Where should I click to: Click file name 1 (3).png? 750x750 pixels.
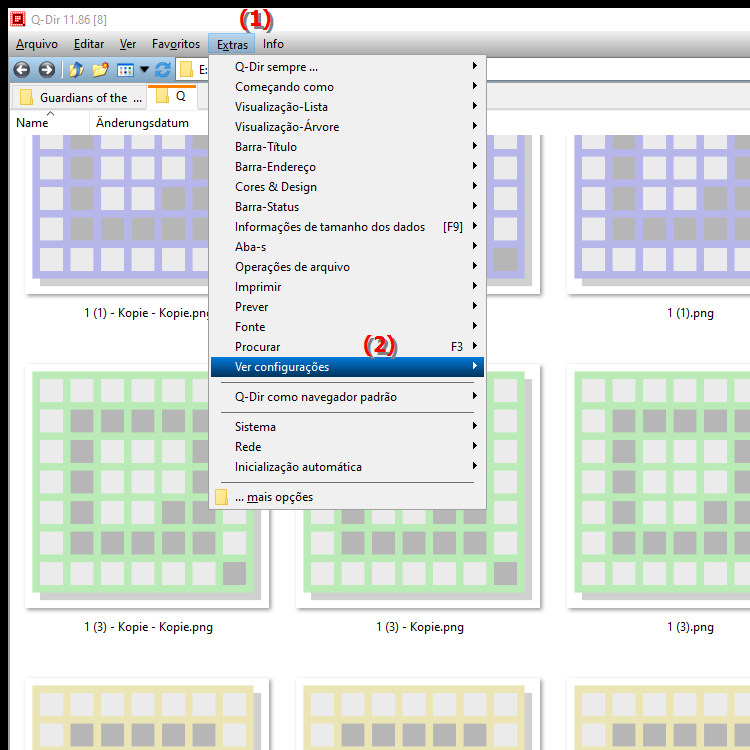click(x=690, y=627)
